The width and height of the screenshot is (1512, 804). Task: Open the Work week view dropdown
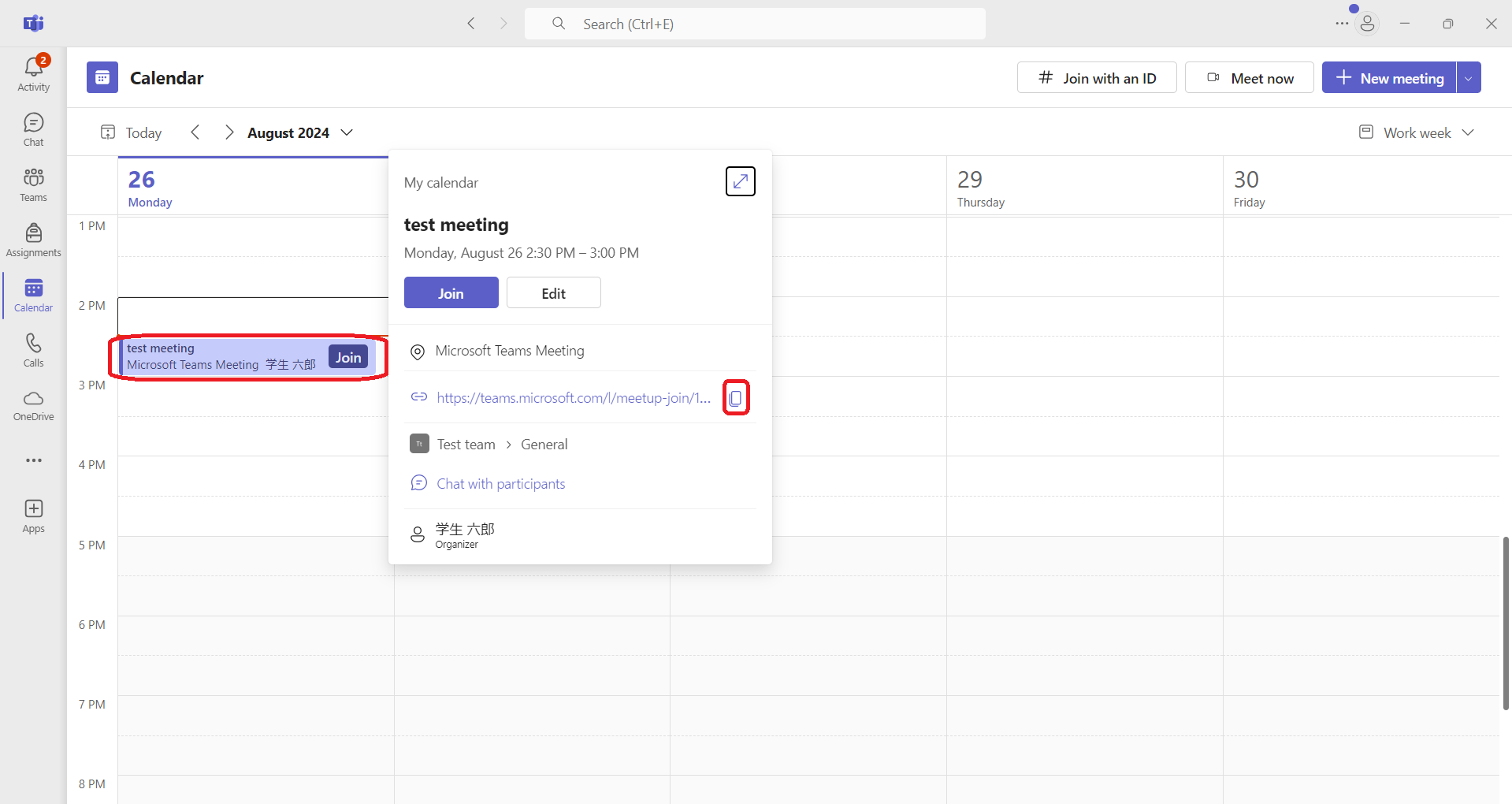(x=1417, y=132)
